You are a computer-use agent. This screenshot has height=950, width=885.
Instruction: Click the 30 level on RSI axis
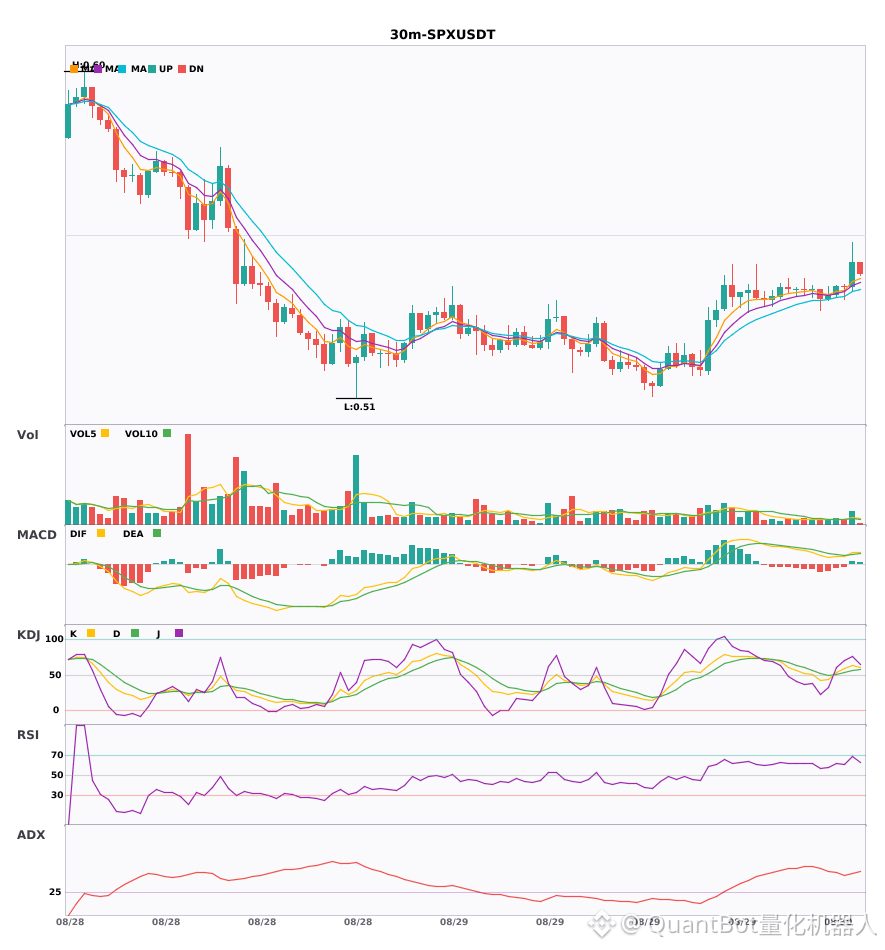[57, 795]
